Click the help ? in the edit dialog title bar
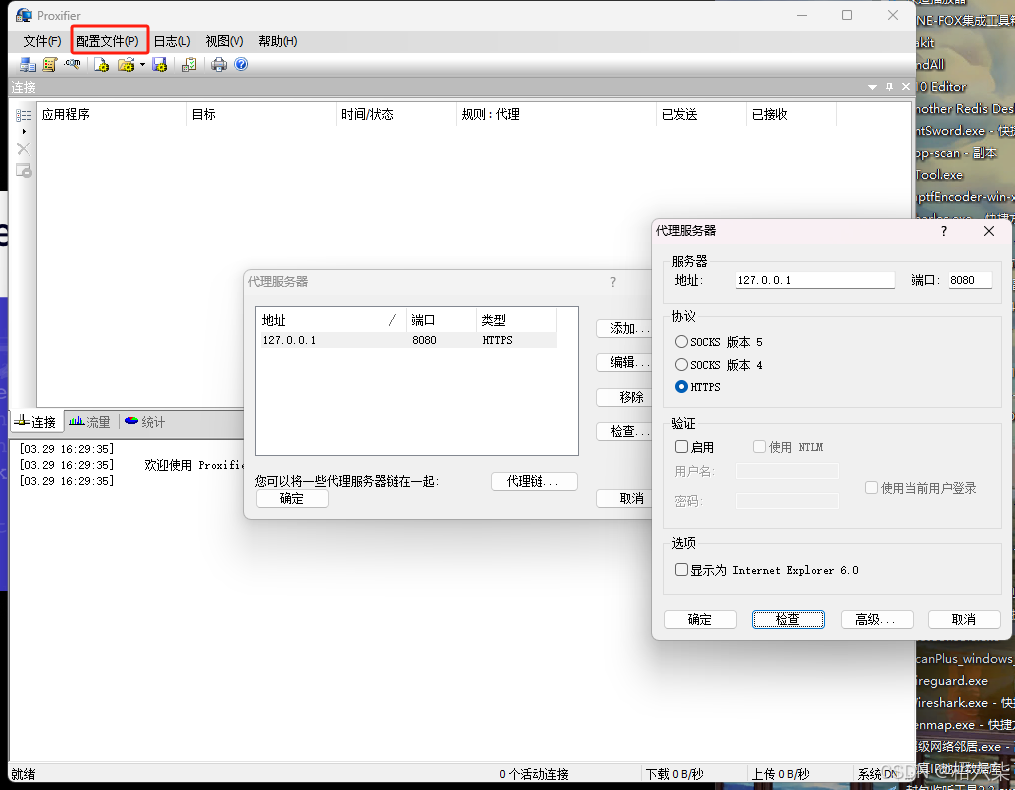This screenshot has height=790, width=1015. coord(944,231)
